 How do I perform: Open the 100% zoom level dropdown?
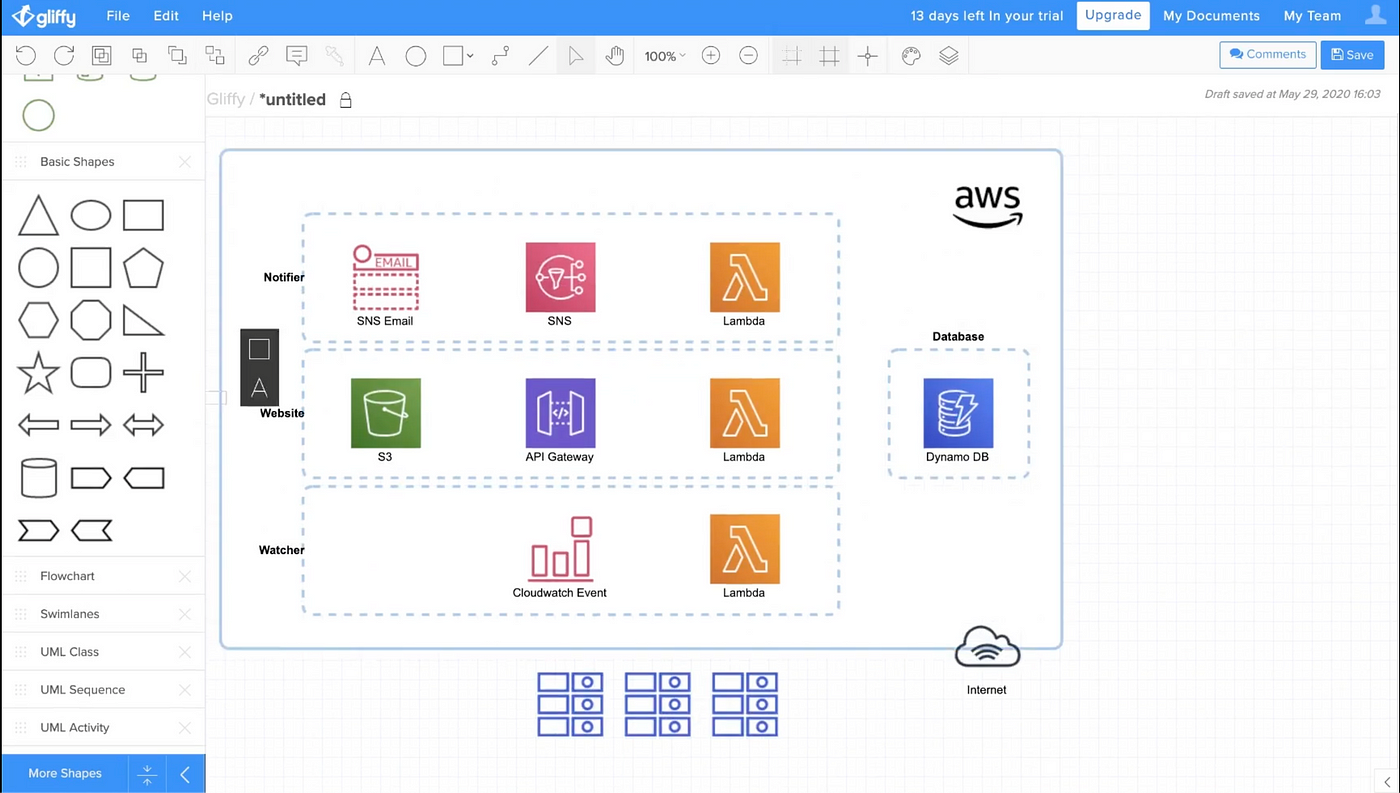(x=665, y=56)
